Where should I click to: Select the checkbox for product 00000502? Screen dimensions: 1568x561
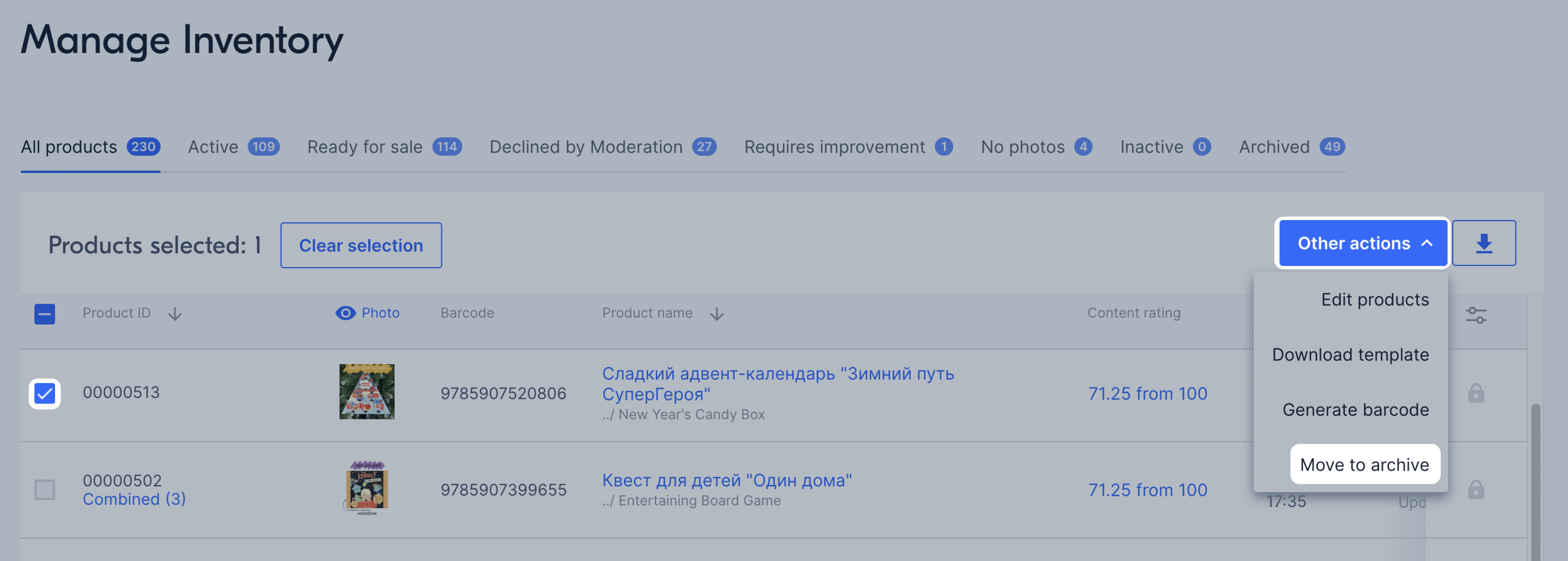44,489
